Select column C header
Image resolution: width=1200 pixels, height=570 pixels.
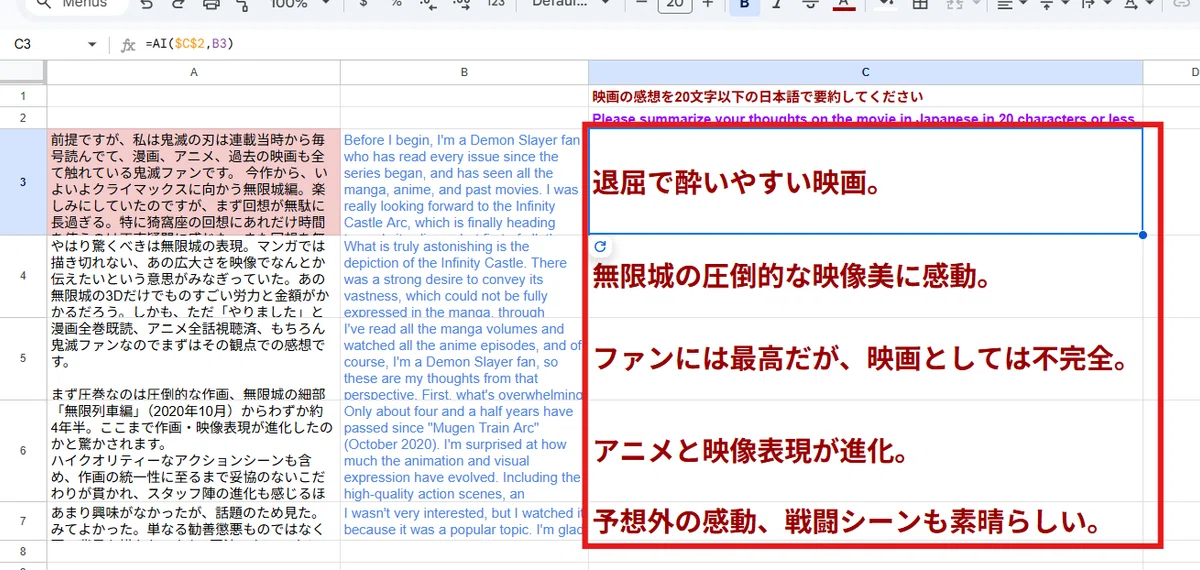(x=865, y=72)
